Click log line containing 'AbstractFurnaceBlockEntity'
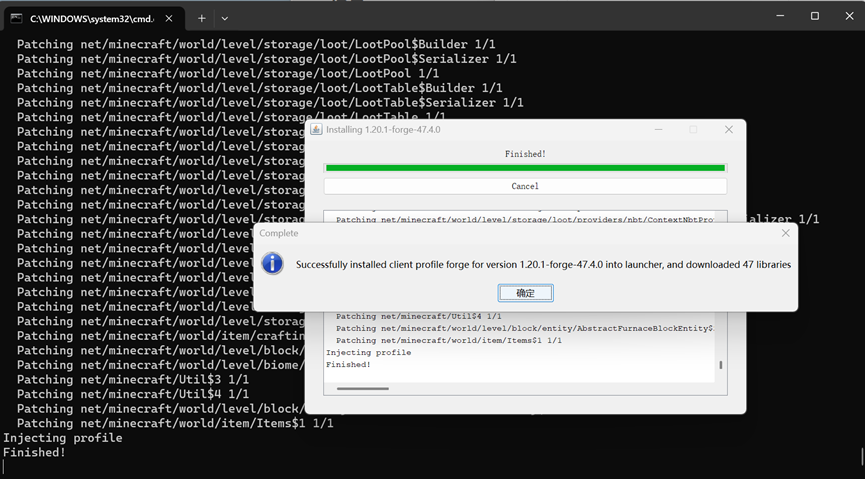 [525, 328]
